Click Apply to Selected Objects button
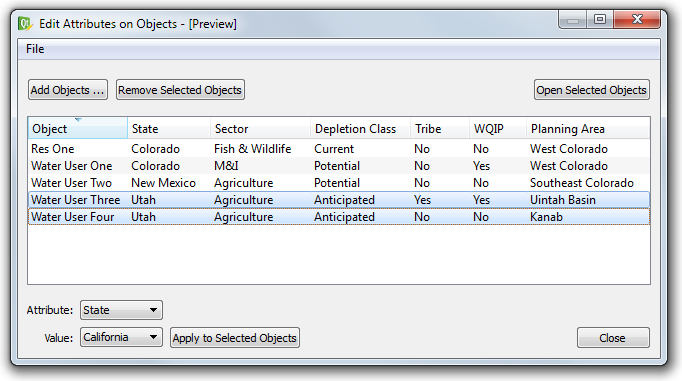Image resolution: width=682 pixels, height=381 pixels. pyautogui.click(x=235, y=338)
